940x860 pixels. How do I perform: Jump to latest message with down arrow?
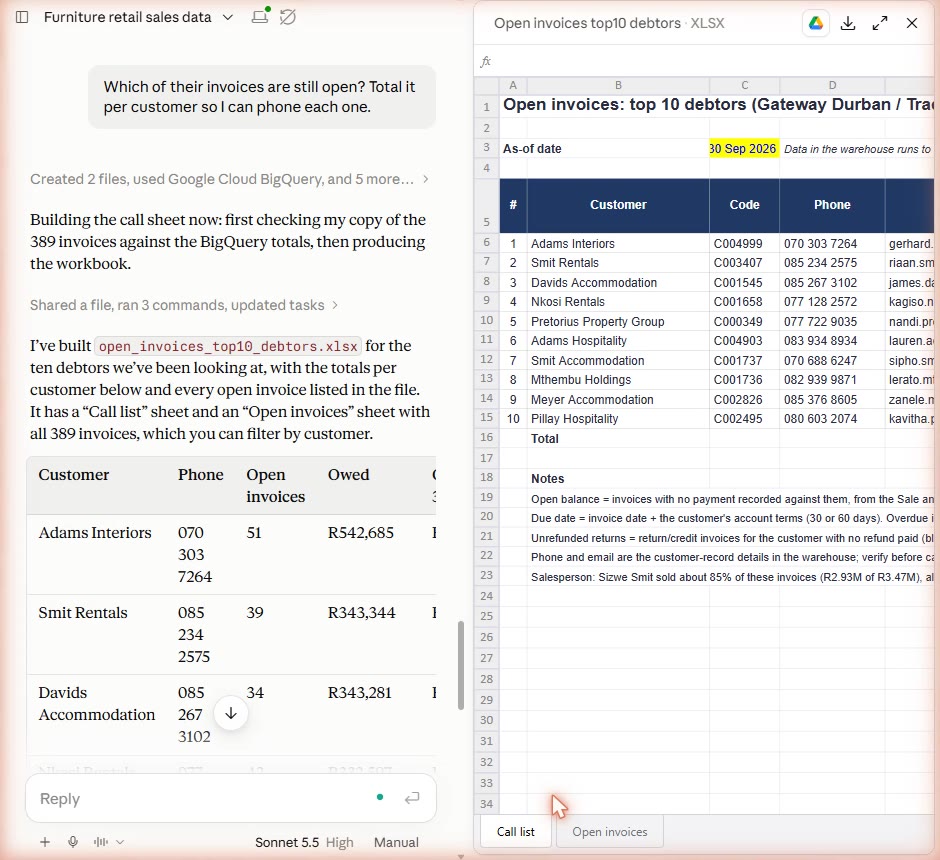pos(231,713)
